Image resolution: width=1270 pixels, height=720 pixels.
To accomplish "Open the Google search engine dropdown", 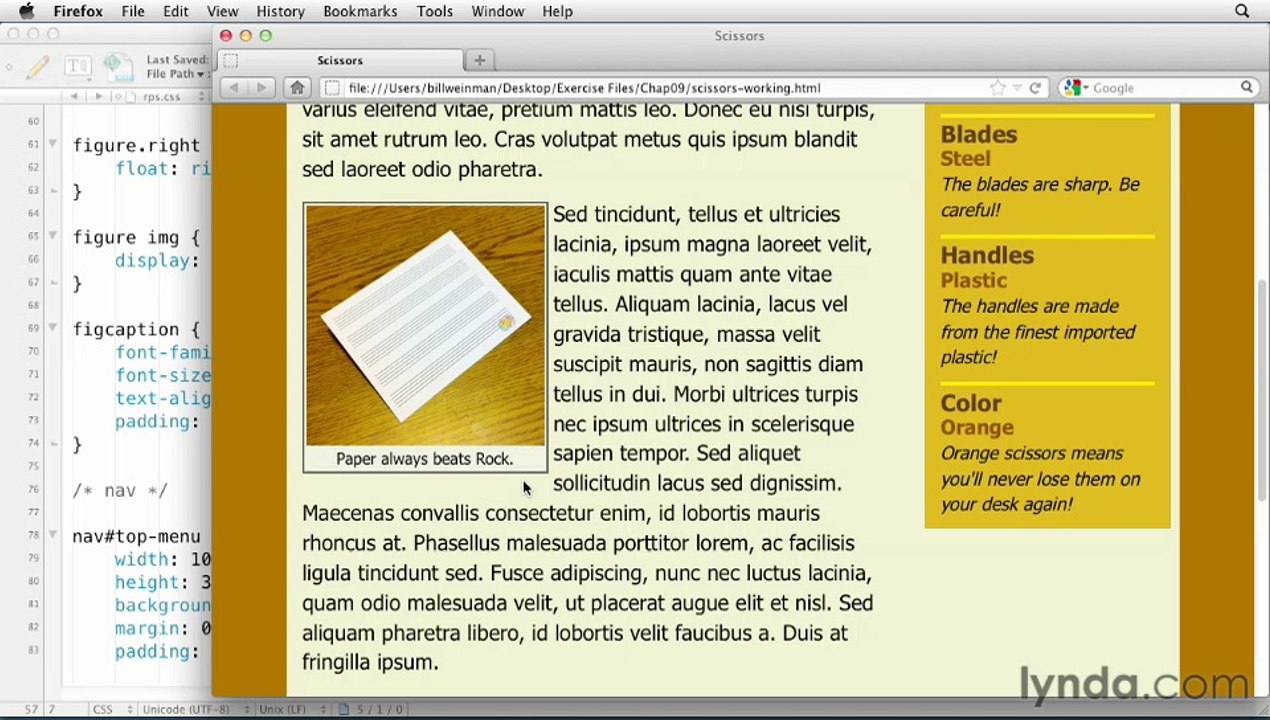I will point(1075,88).
